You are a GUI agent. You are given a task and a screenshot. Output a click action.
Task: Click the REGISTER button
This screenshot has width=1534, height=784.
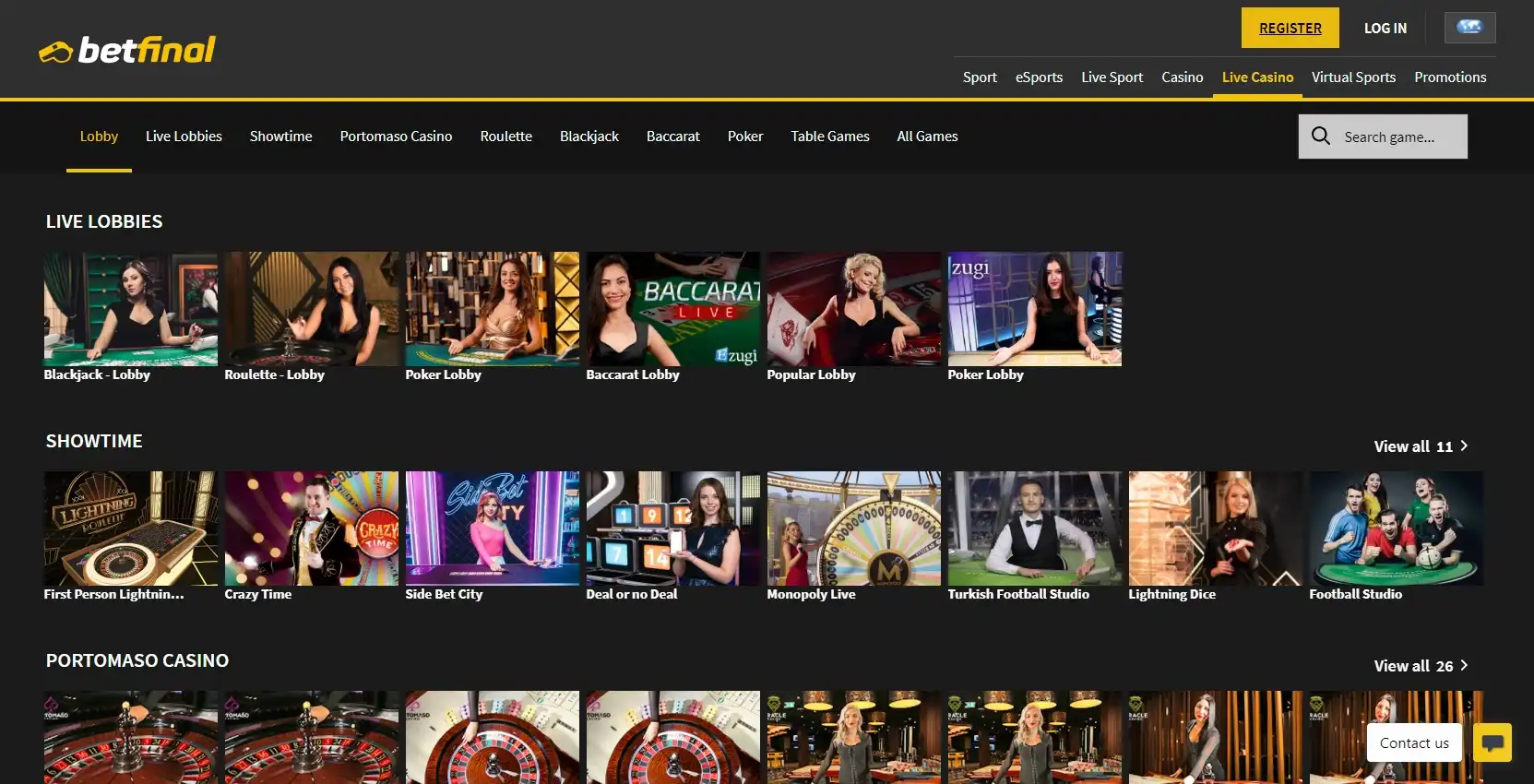tap(1290, 29)
